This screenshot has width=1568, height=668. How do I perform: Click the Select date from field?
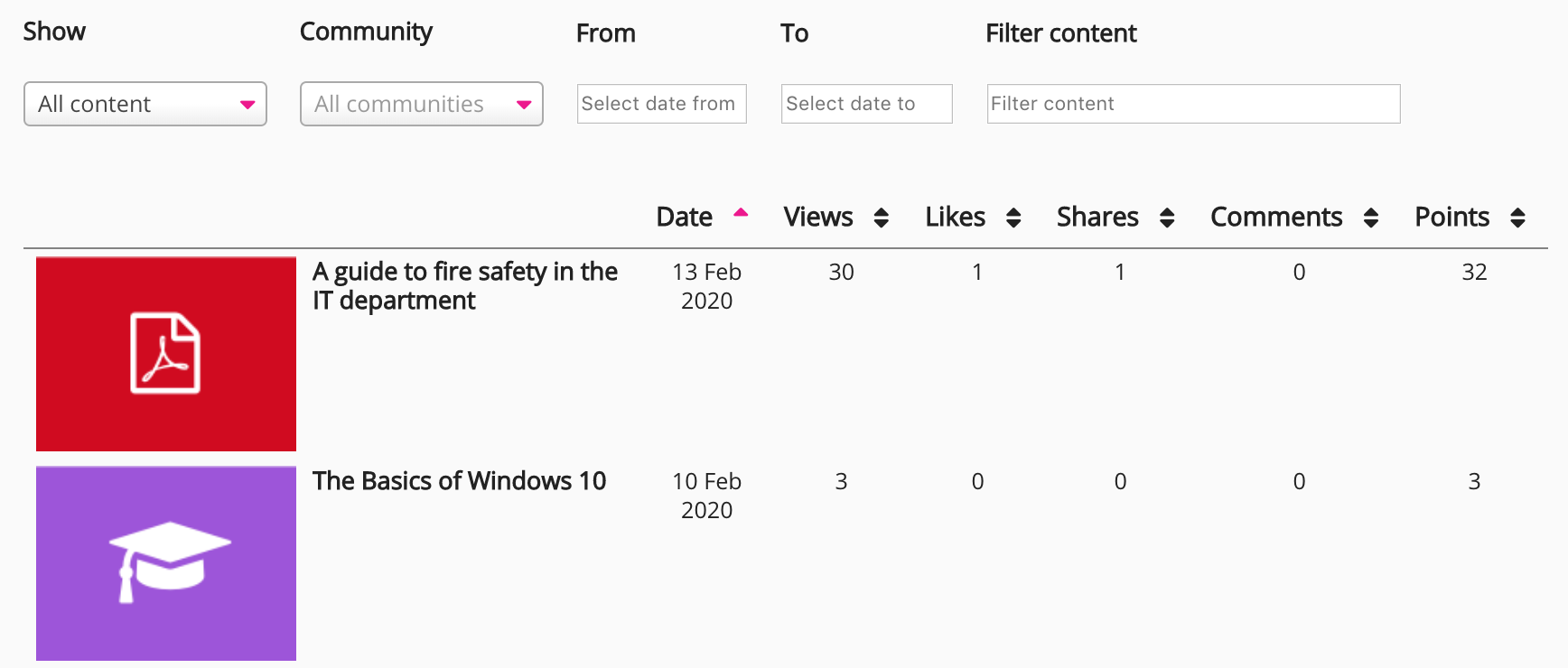[661, 104]
